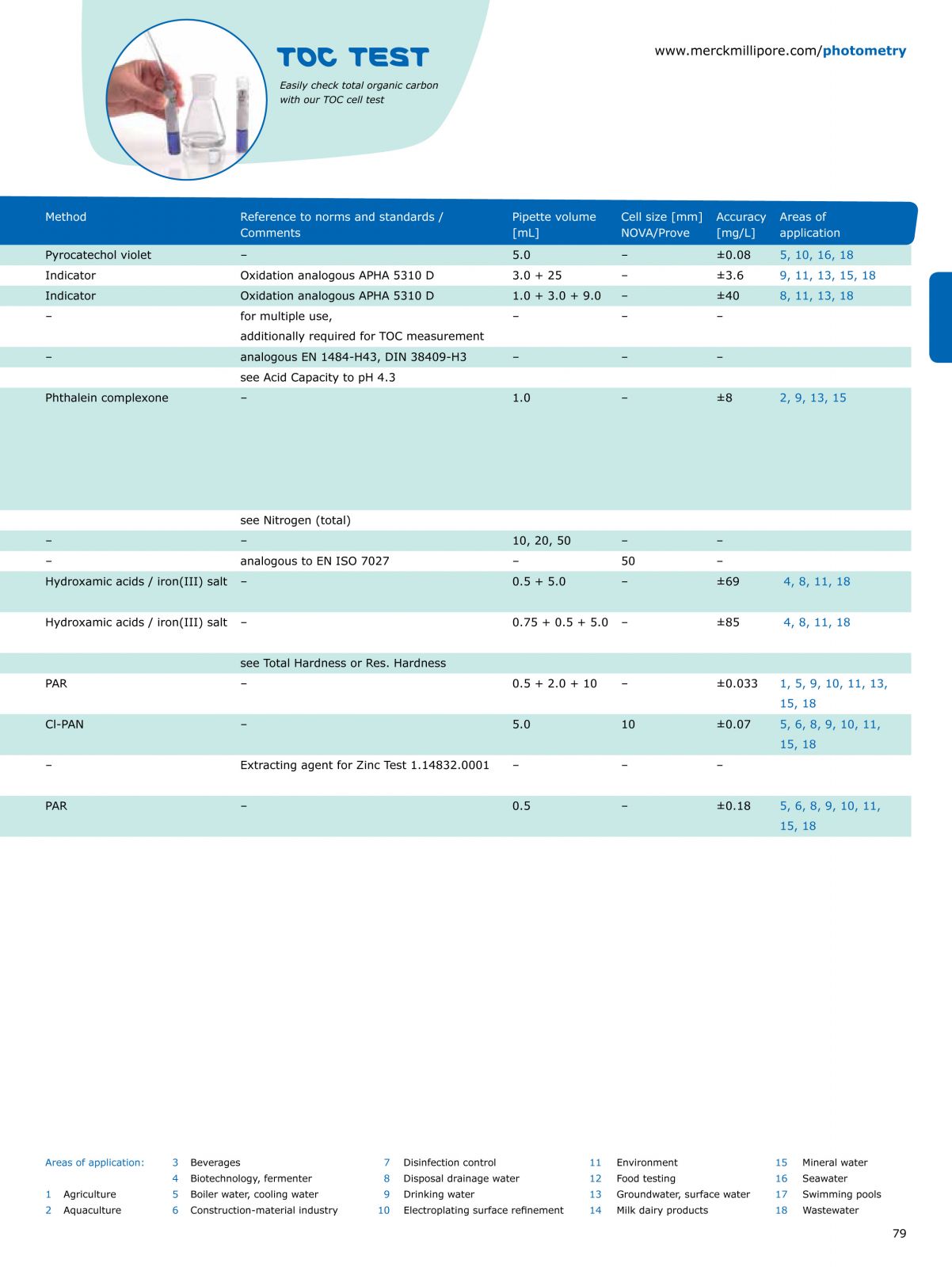Select the blue side tab on right edge
The image size is (952, 1267).
940,317
